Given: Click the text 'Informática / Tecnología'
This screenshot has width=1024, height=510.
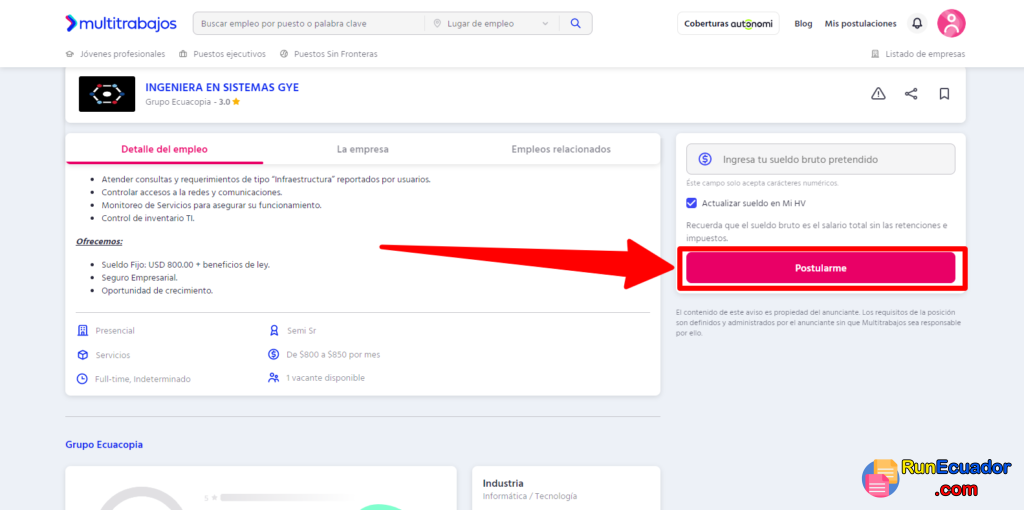Looking at the screenshot, I should 530,496.
